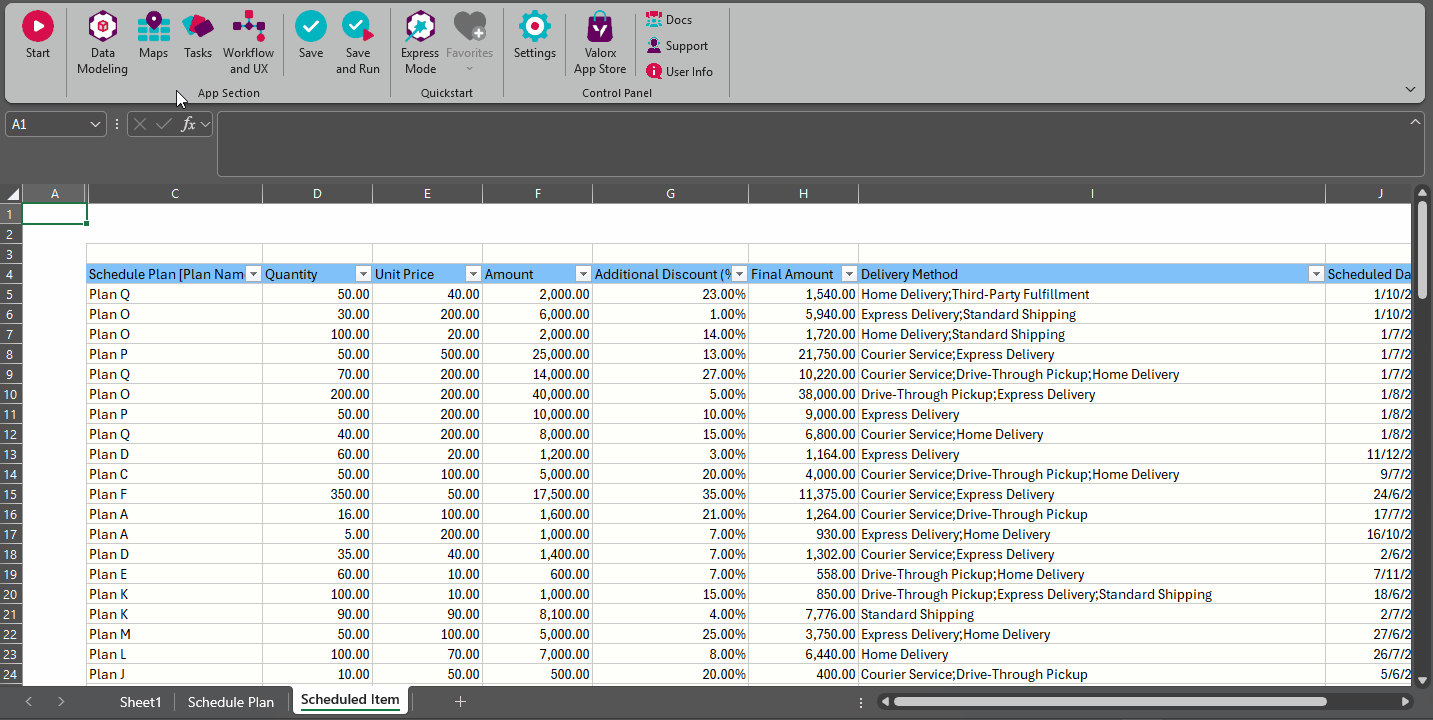Add a new sheet with plus button
1433x720 pixels.
460,702
